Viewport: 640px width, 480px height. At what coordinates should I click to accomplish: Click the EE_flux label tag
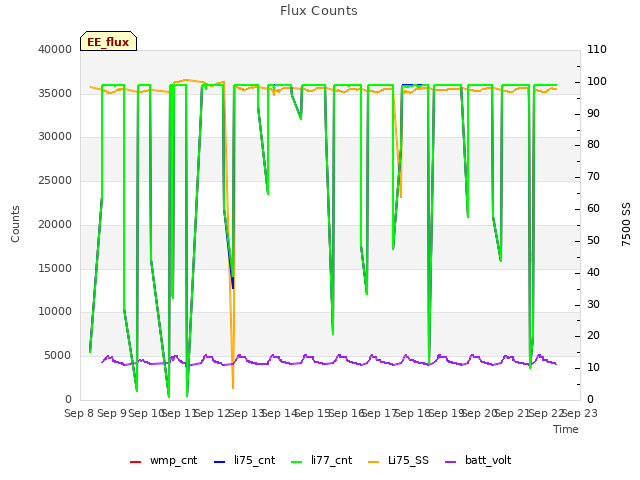click(x=108, y=41)
